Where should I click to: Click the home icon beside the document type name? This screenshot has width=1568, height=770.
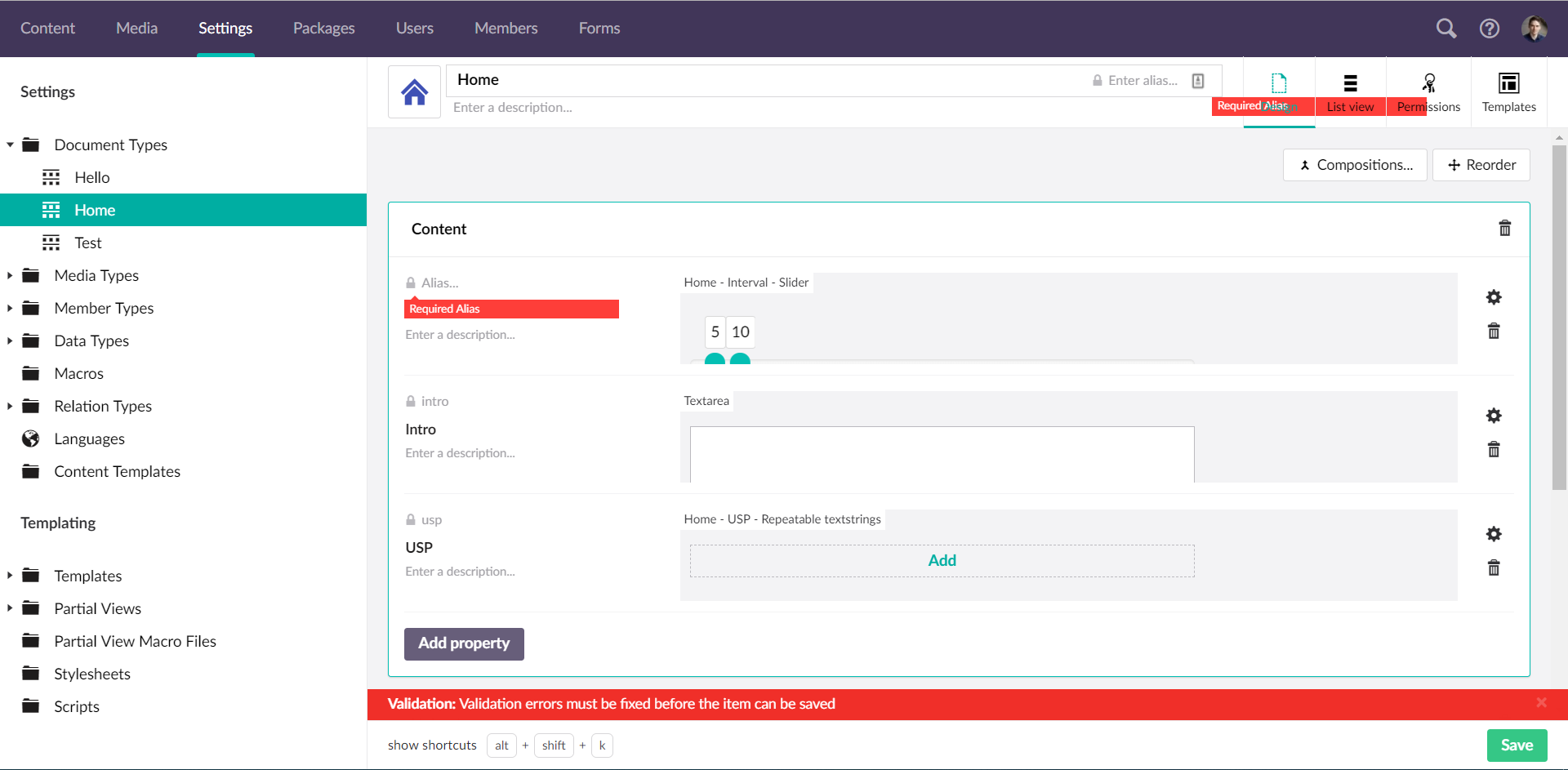(x=414, y=91)
